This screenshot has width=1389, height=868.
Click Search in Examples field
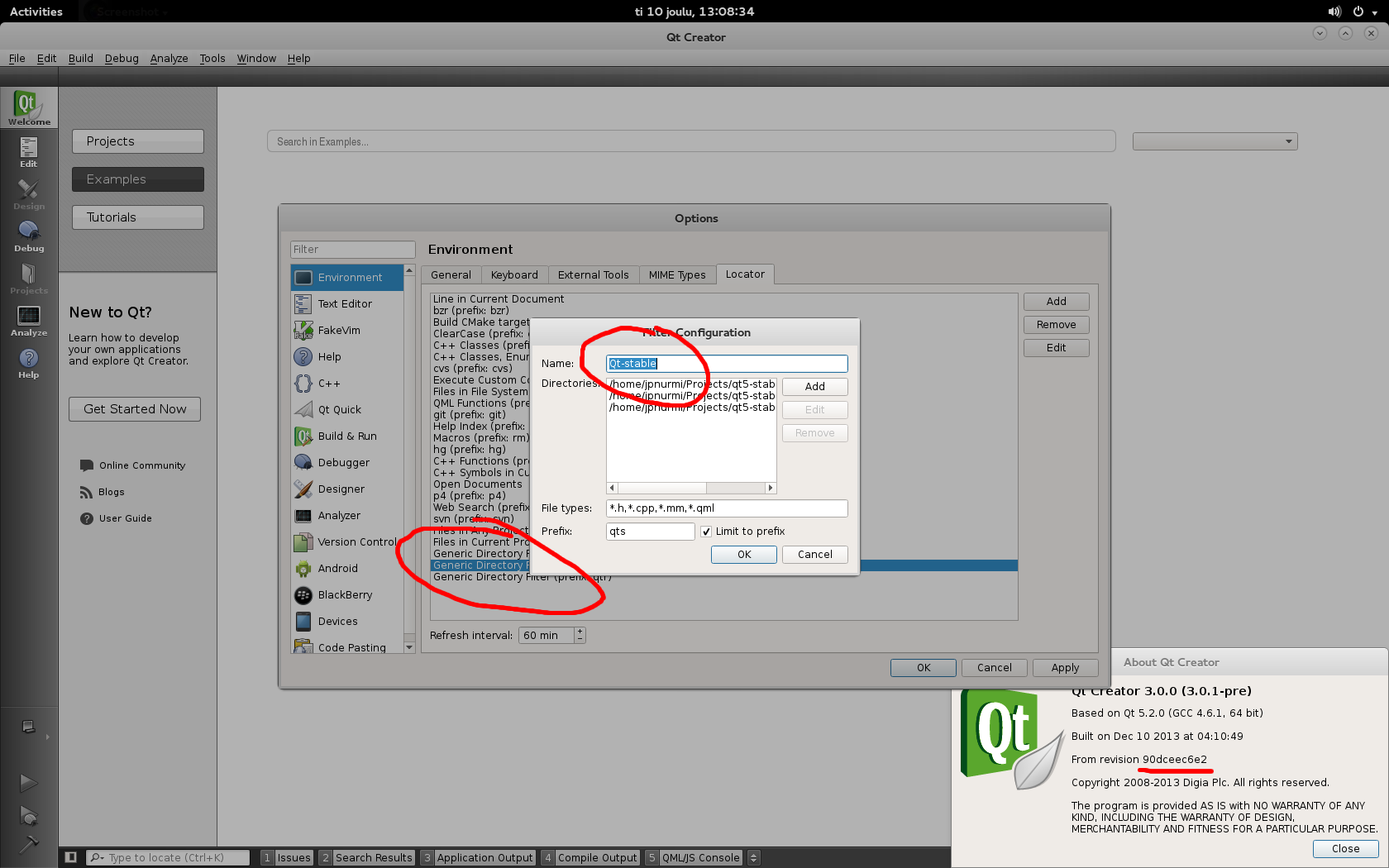(691, 141)
